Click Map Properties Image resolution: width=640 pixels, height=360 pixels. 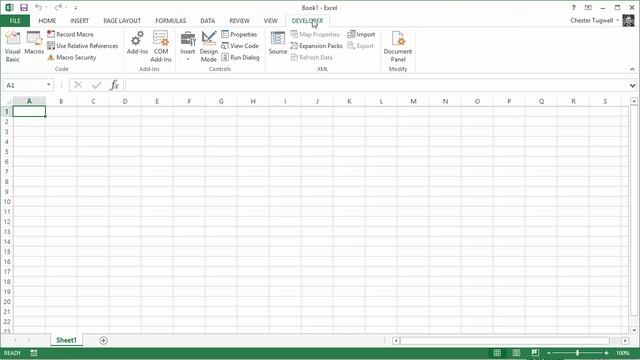(x=315, y=34)
